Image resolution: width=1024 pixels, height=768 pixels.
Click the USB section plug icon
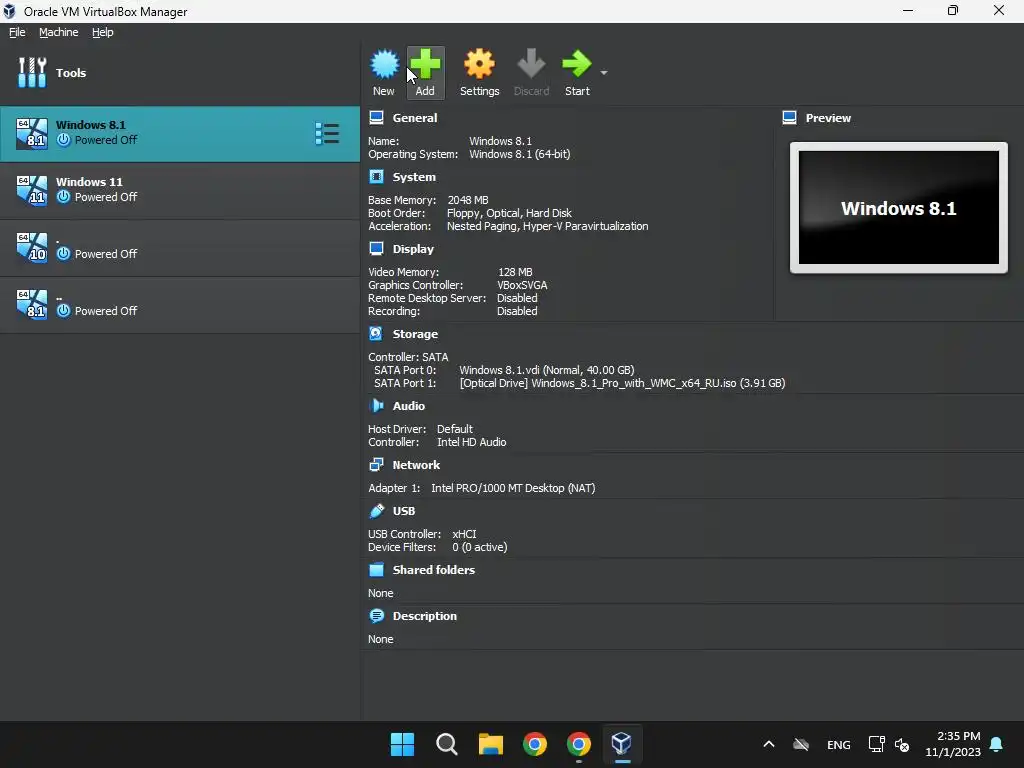tap(376, 511)
